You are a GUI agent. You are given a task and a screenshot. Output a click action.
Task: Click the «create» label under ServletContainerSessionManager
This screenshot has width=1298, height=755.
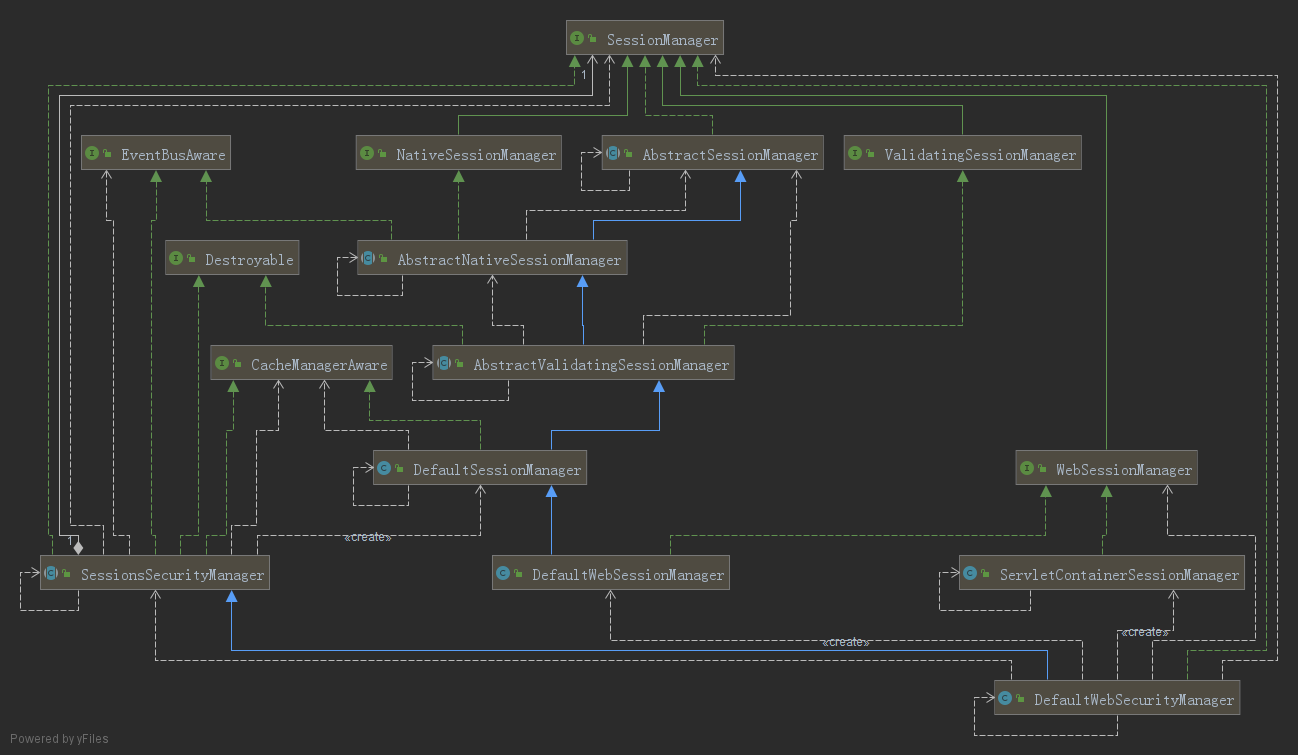[x=1145, y=632]
